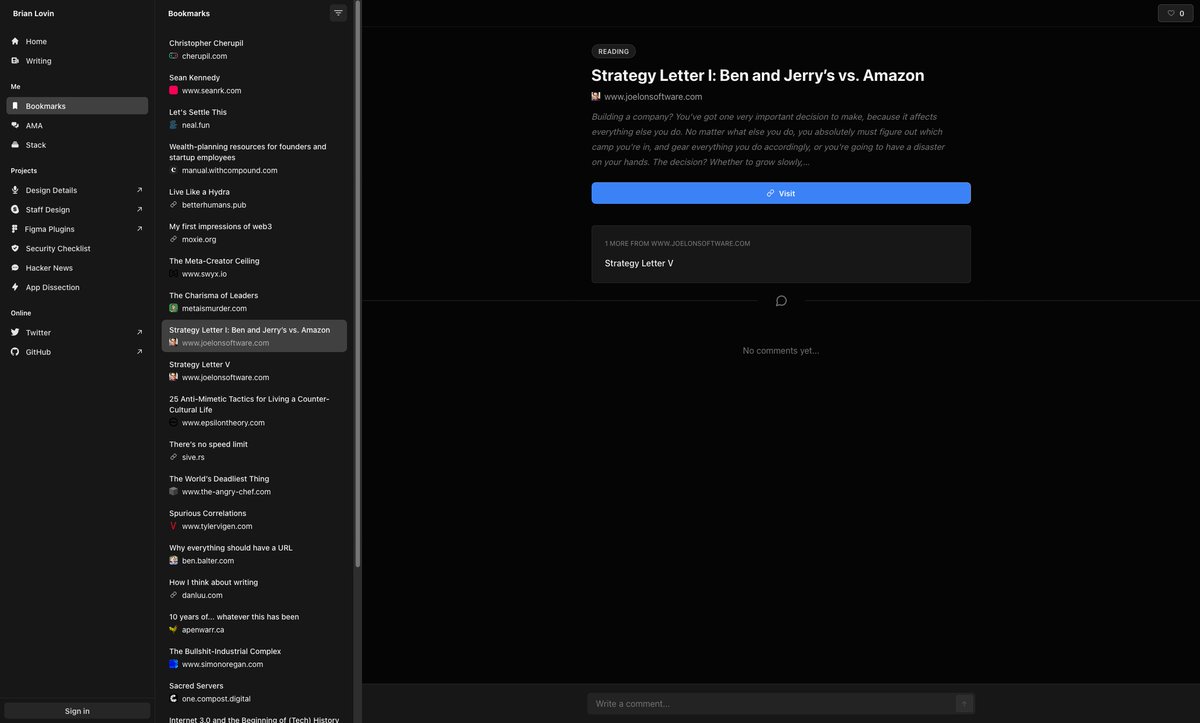Click the Figma Plugins icon
1200x723 pixels.
(15, 229)
